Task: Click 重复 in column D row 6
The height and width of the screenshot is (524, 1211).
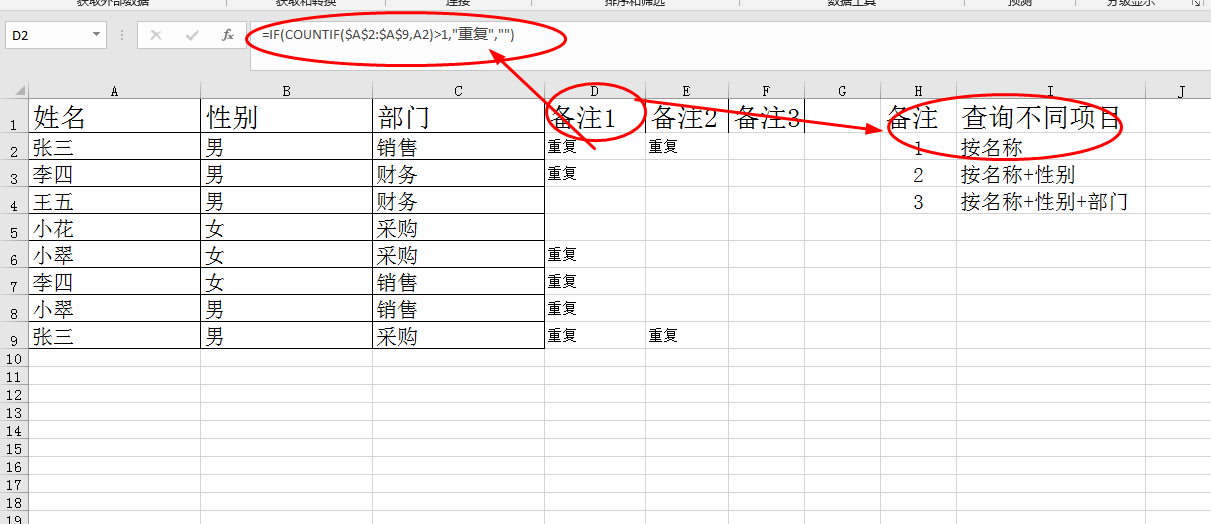Action: [x=595, y=255]
